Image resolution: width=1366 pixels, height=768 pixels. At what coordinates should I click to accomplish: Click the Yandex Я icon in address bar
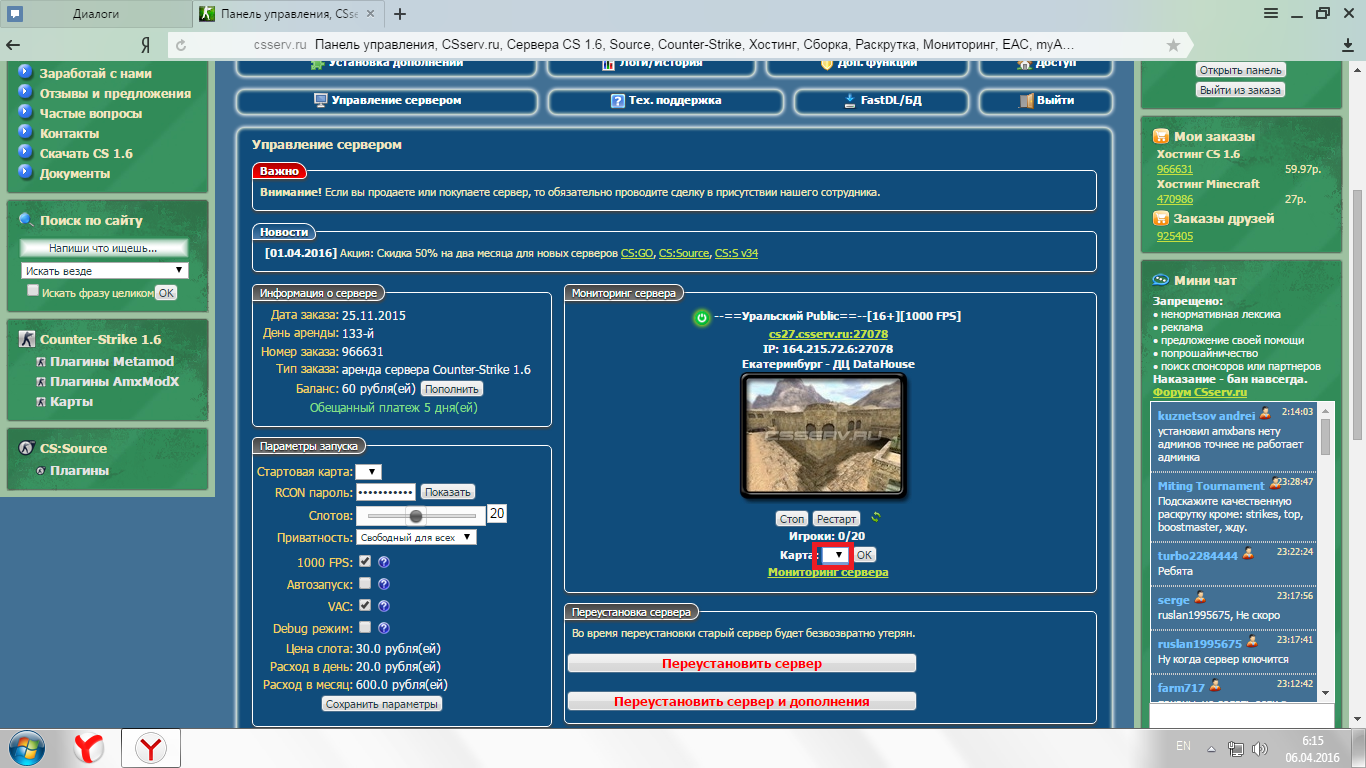click(x=145, y=46)
